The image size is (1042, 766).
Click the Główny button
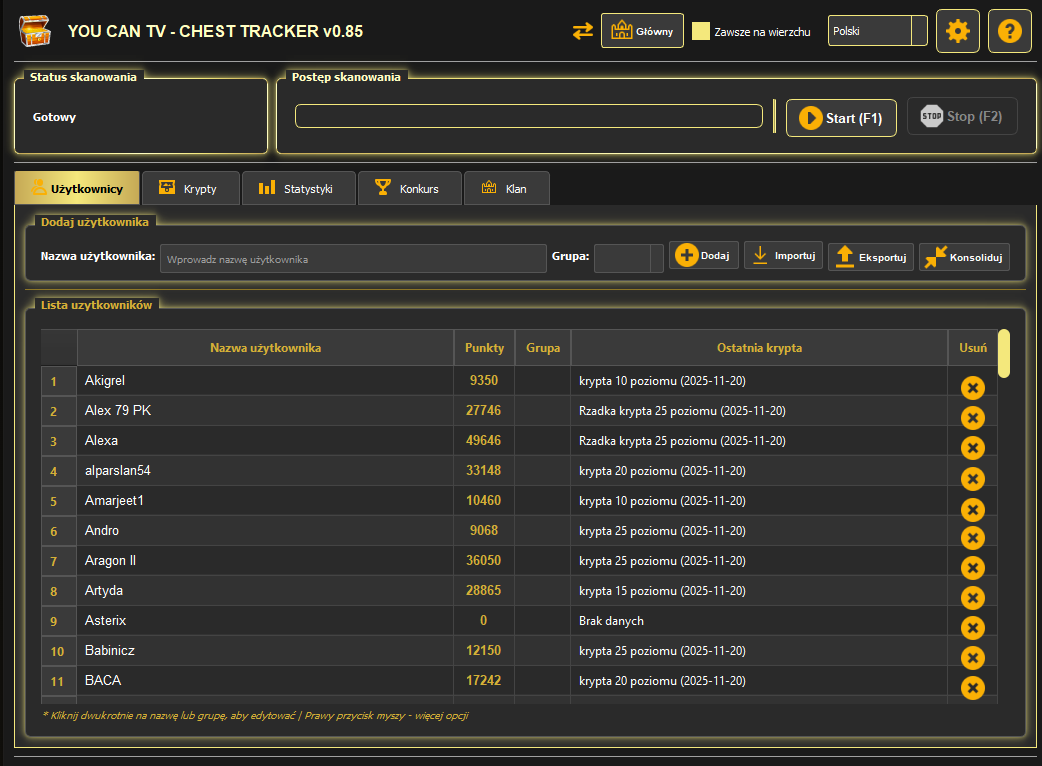click(x=642, y=31)
